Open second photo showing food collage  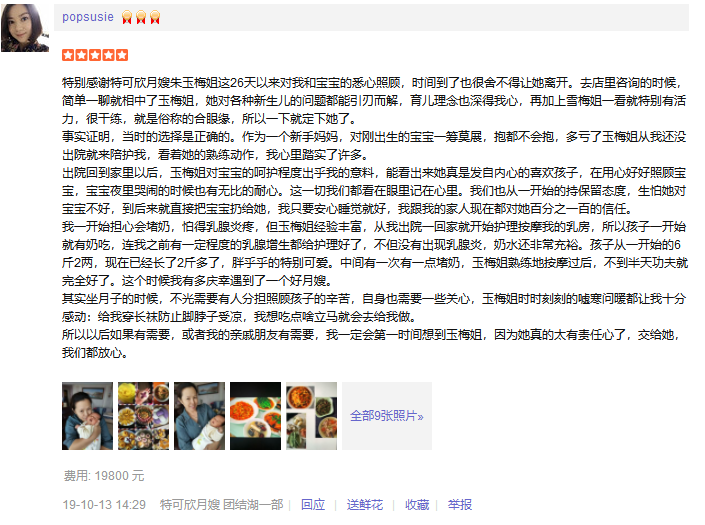(x=143, y=416)
